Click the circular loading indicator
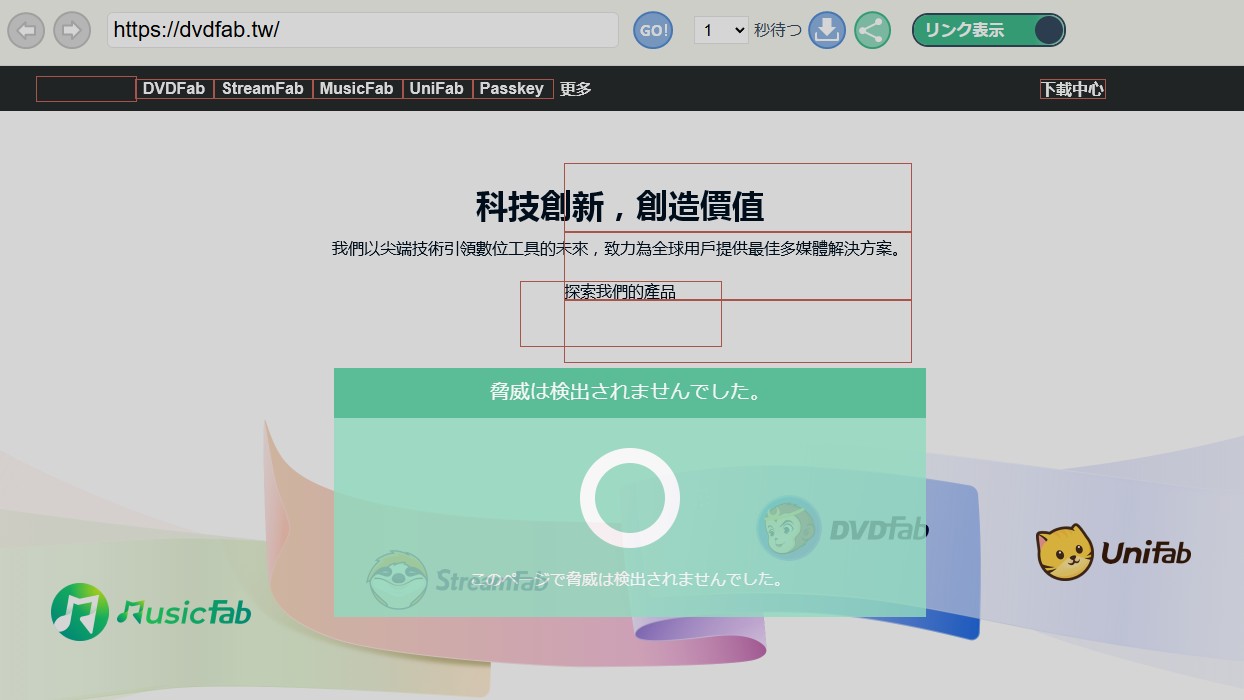Viewport: 1244px width, 700px height. (630, 498)
